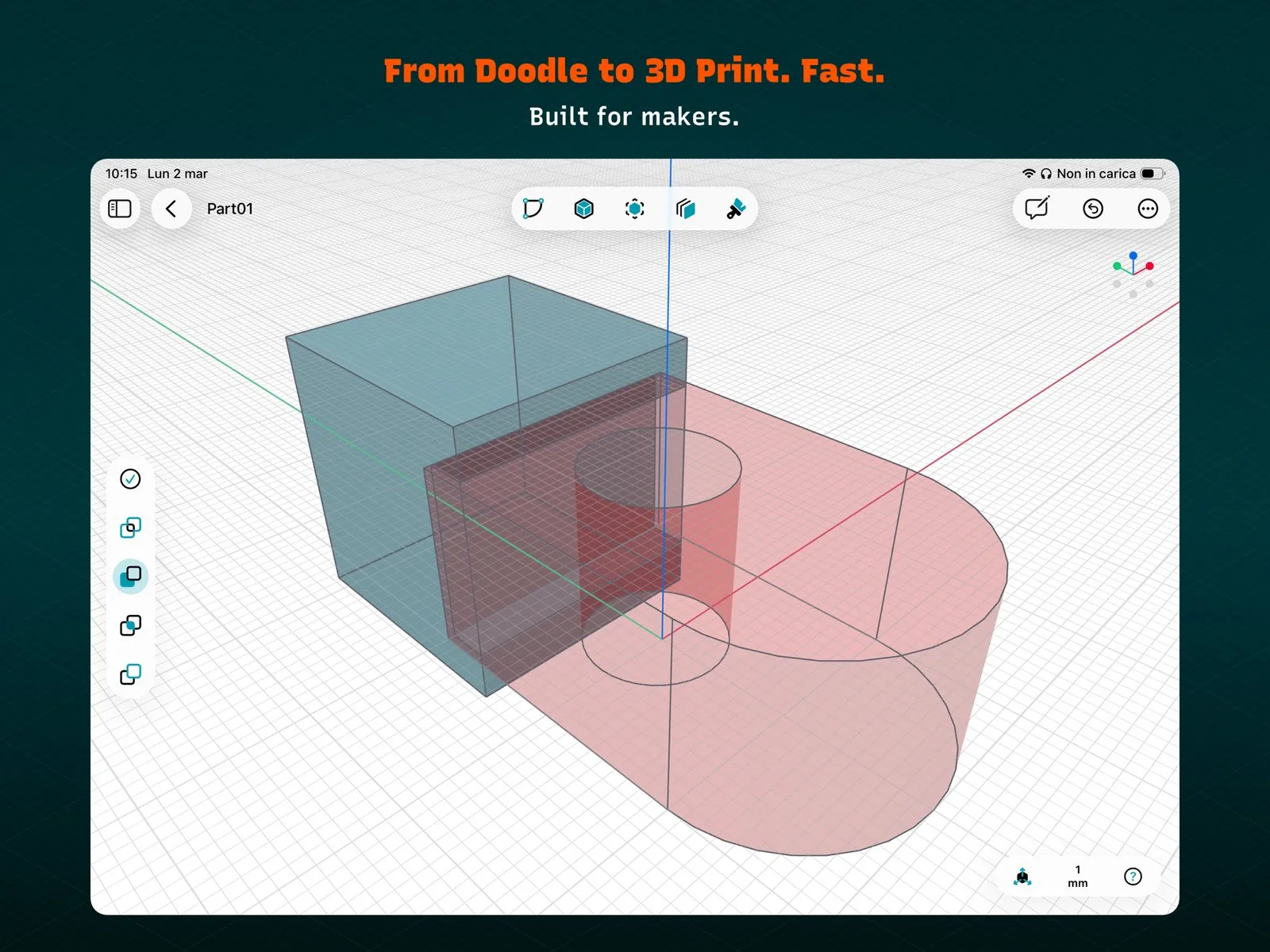Open the snapping settings icon
This screenshot has width=1270, height=952.
[1023, 877]
